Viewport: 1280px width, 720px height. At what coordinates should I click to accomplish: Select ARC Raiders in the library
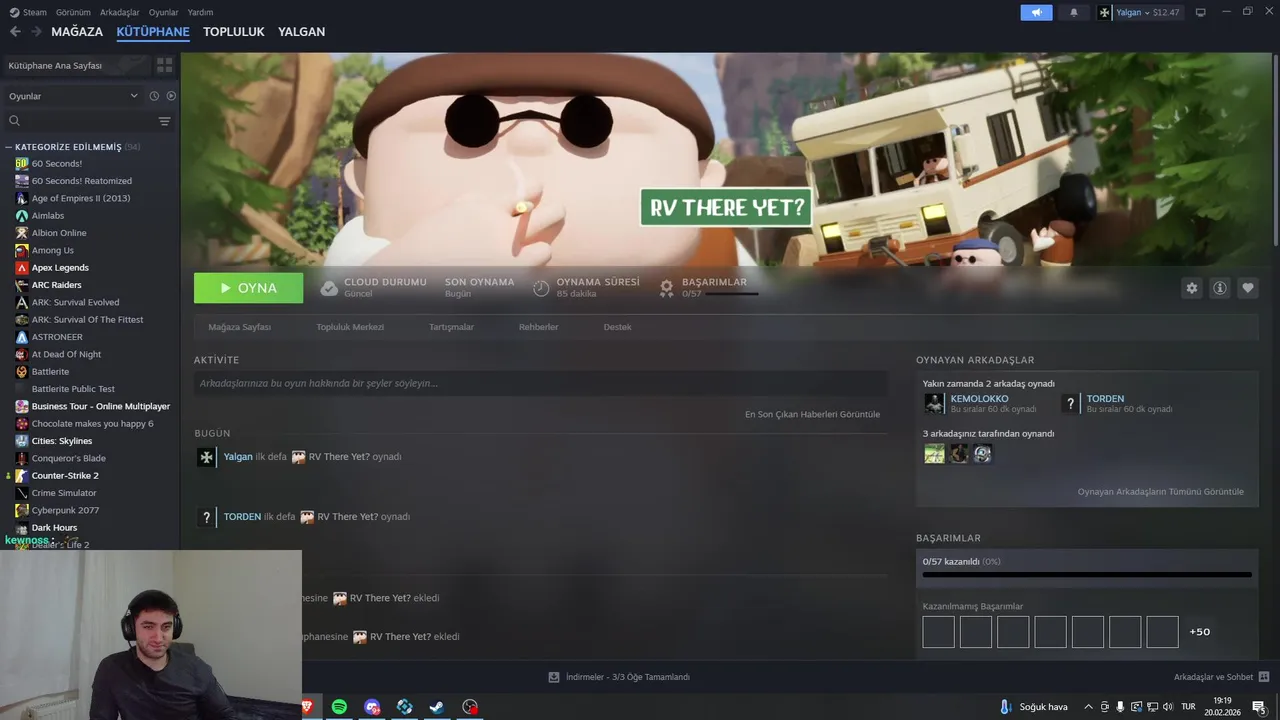point(56,285)
